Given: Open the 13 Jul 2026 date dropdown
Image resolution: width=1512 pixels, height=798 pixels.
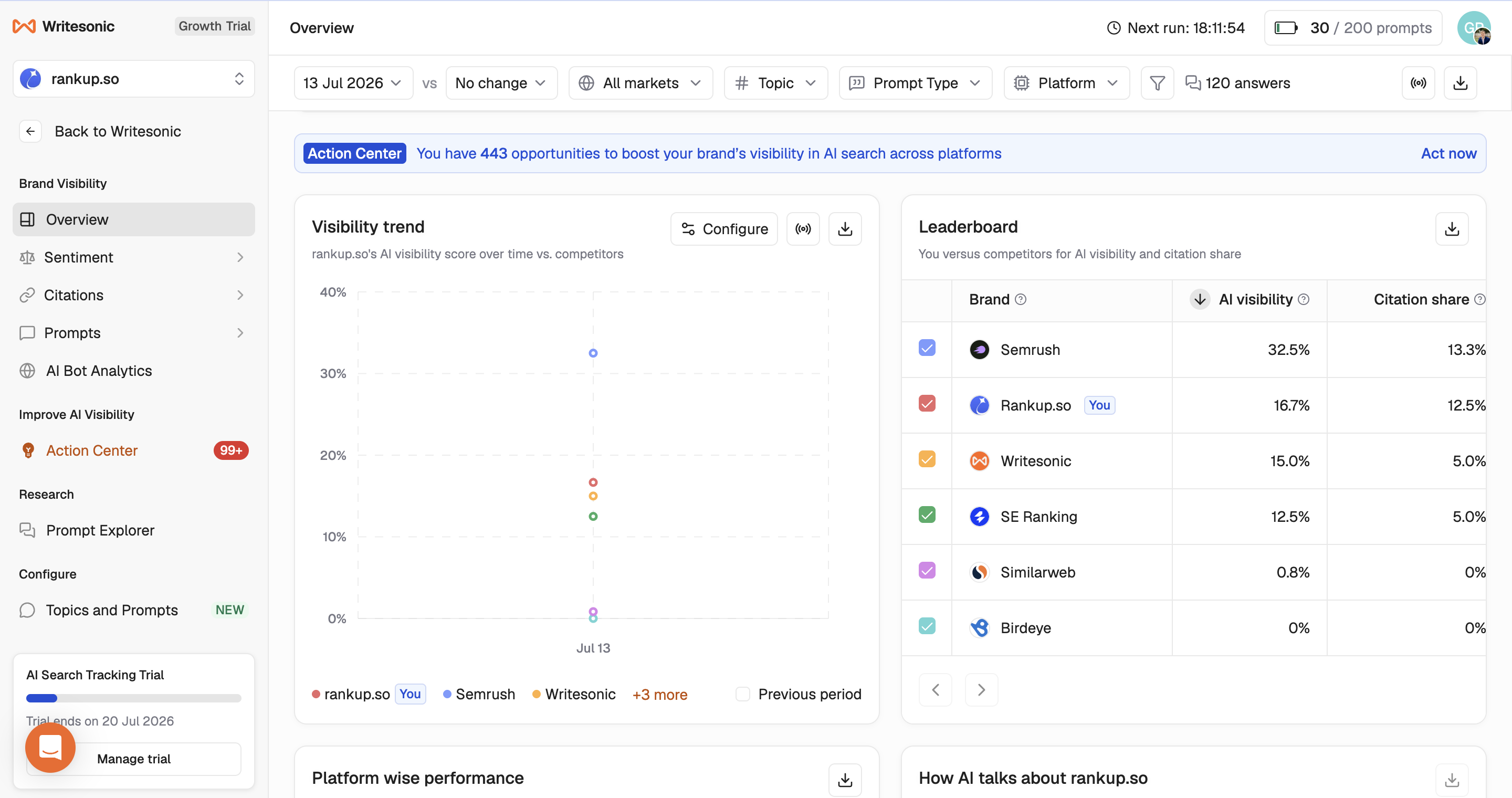Looking at the screenshot, I should (353, 83).
